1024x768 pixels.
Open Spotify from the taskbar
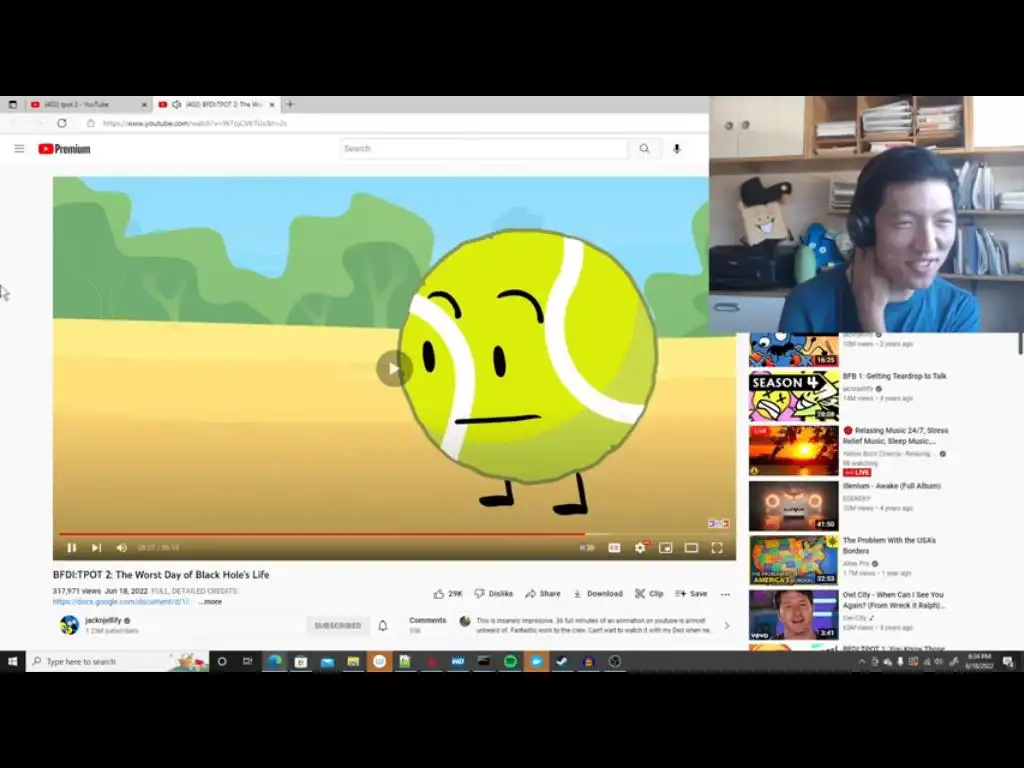(x=510, y=662)
